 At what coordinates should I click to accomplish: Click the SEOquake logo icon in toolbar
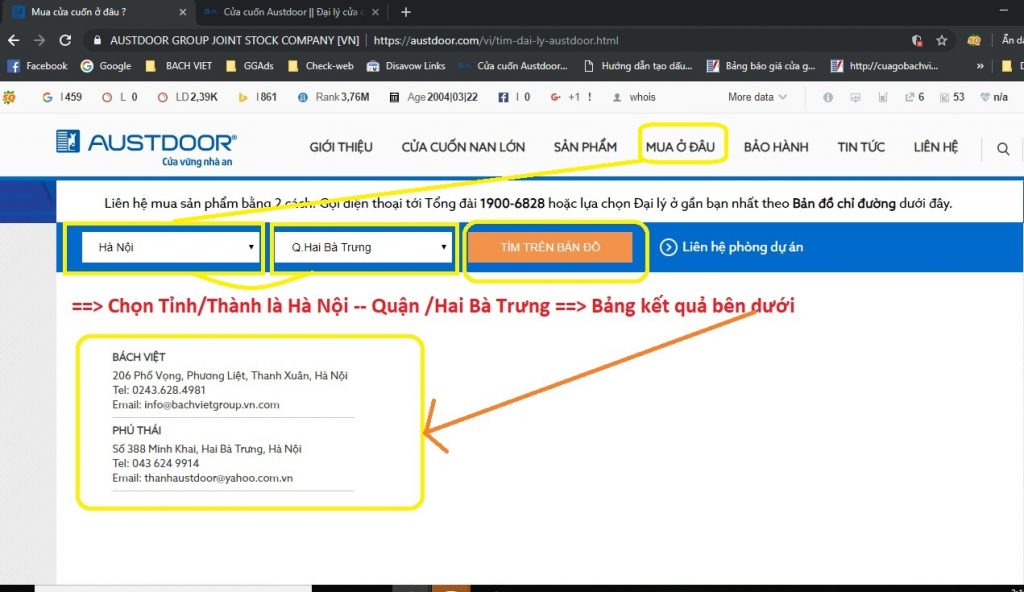[9, 97]
